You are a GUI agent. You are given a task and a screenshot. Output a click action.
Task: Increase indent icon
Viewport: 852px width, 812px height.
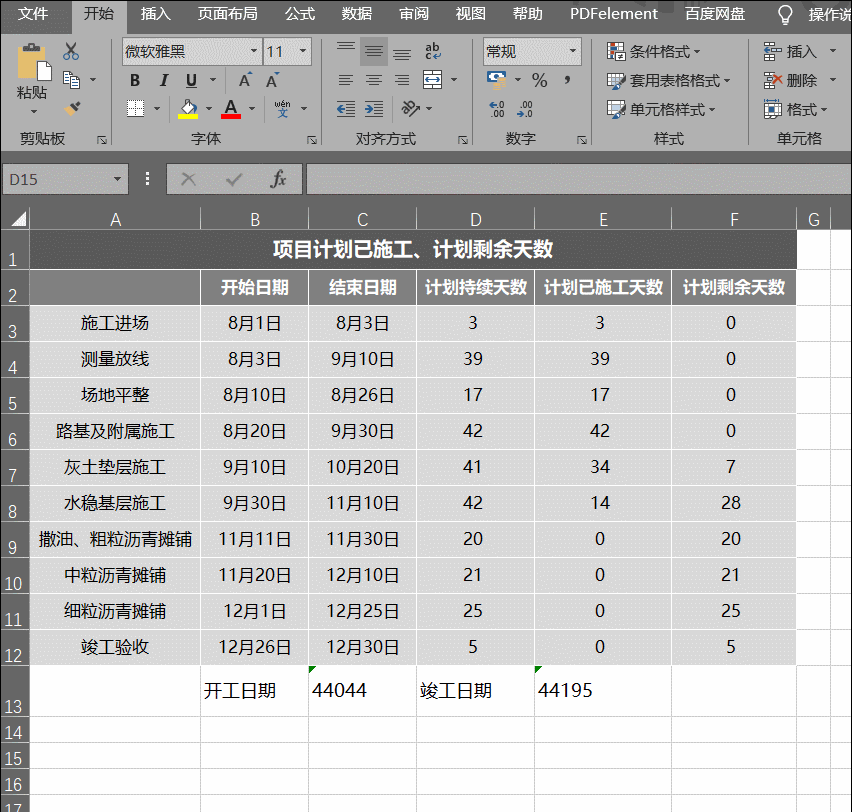coord(374,109)
